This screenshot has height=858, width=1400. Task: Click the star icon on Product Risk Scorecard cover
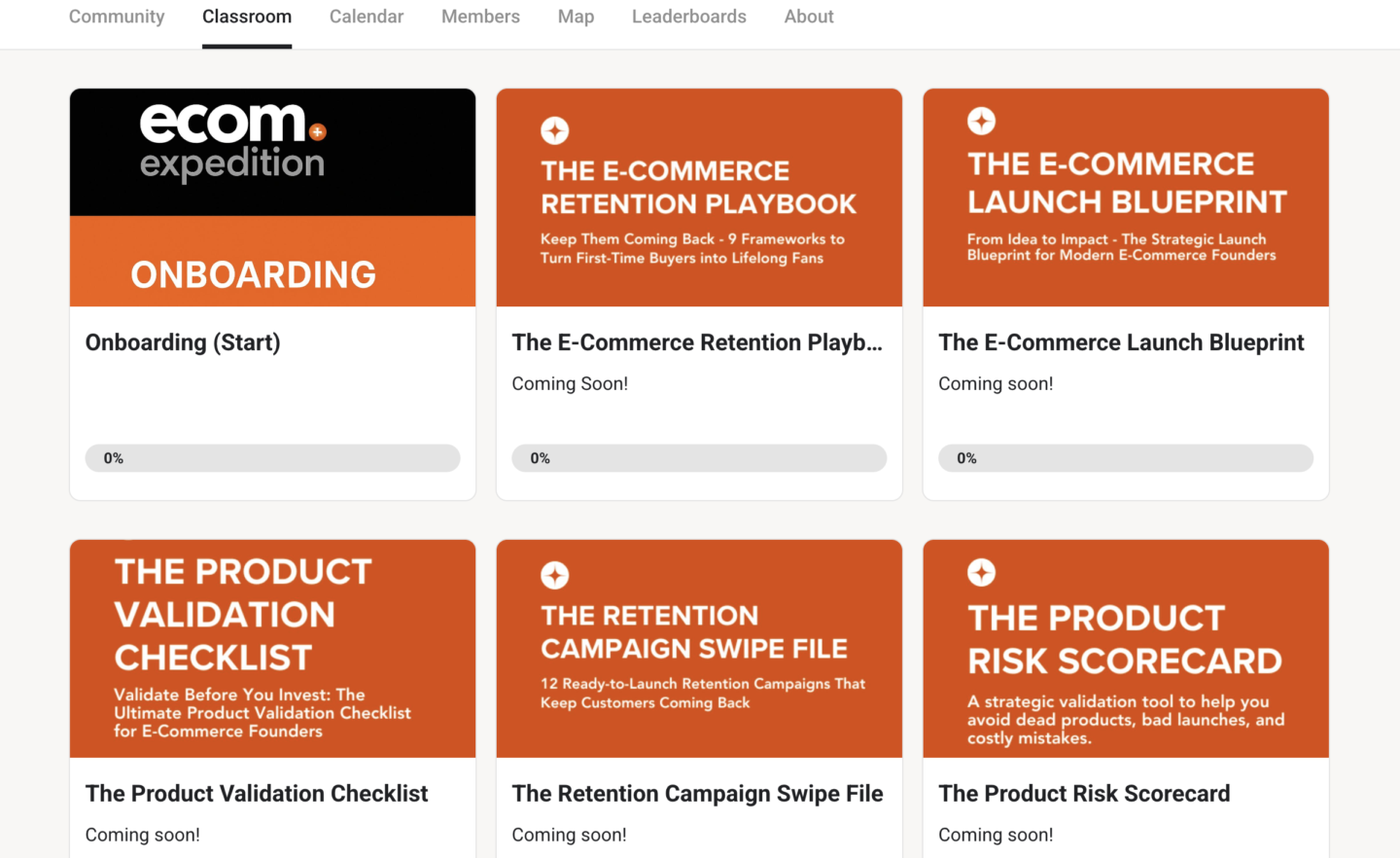(x=981, y=572)
